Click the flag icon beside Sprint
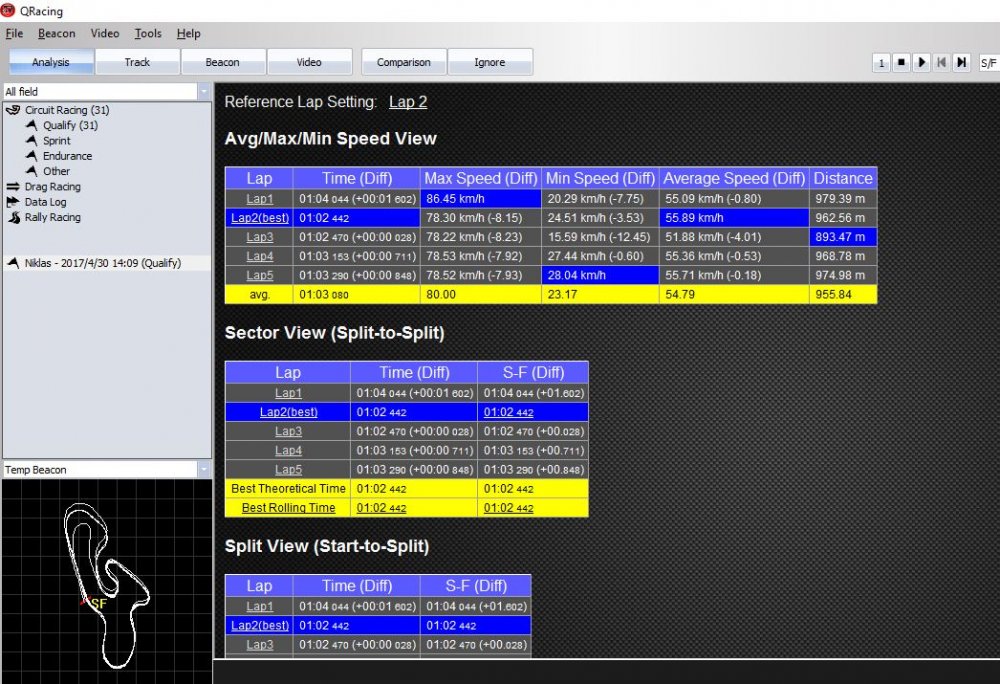Image resolution: width=1000 pixels, height=684 pixels. point(32,141)
